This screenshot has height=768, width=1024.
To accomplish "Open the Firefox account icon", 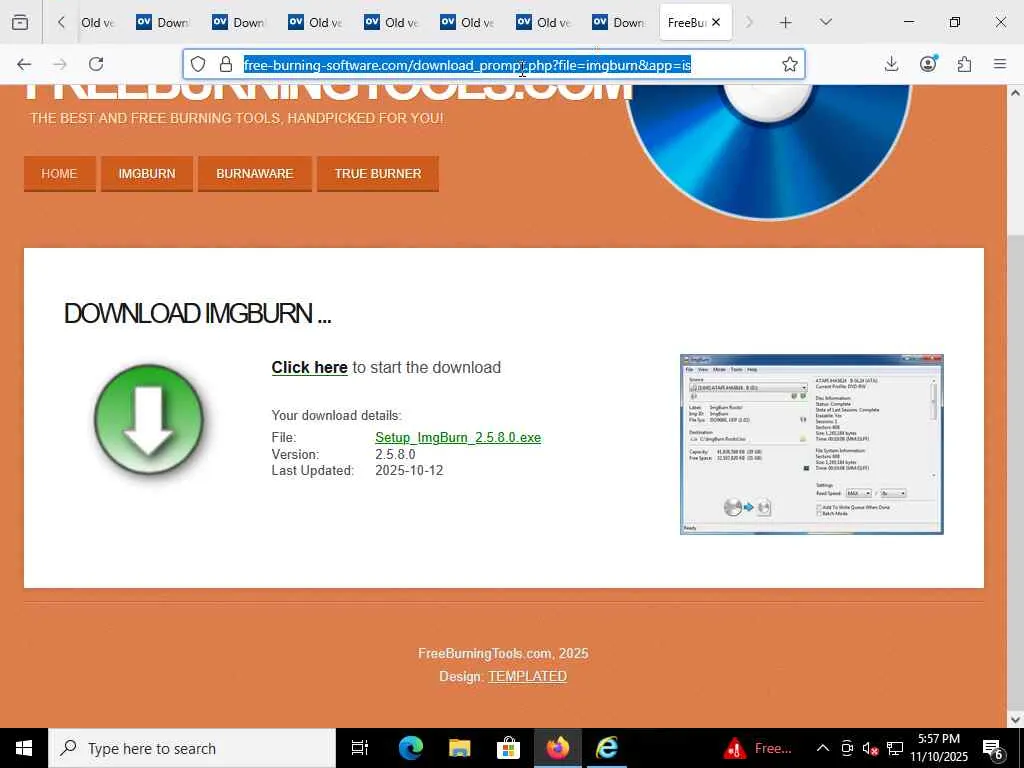I will pos(928,63).
